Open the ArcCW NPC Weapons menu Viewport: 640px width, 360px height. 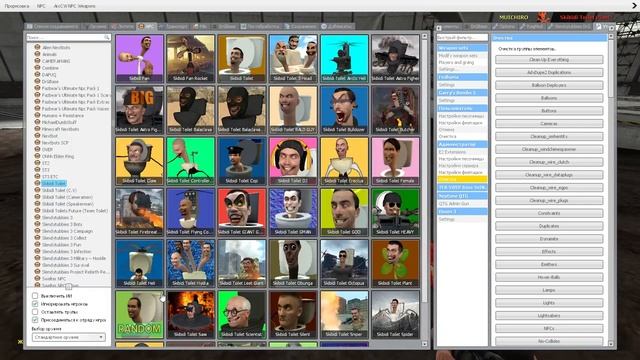click(x=74, y=6)
